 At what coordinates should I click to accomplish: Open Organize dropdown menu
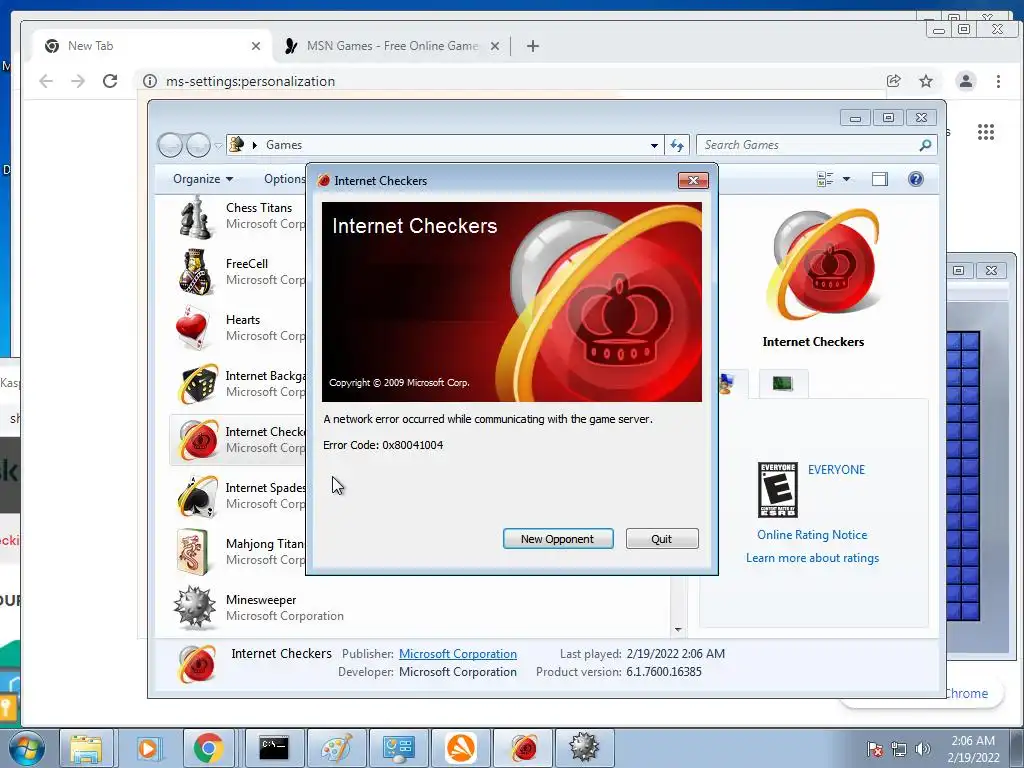(x=202, y=179)
